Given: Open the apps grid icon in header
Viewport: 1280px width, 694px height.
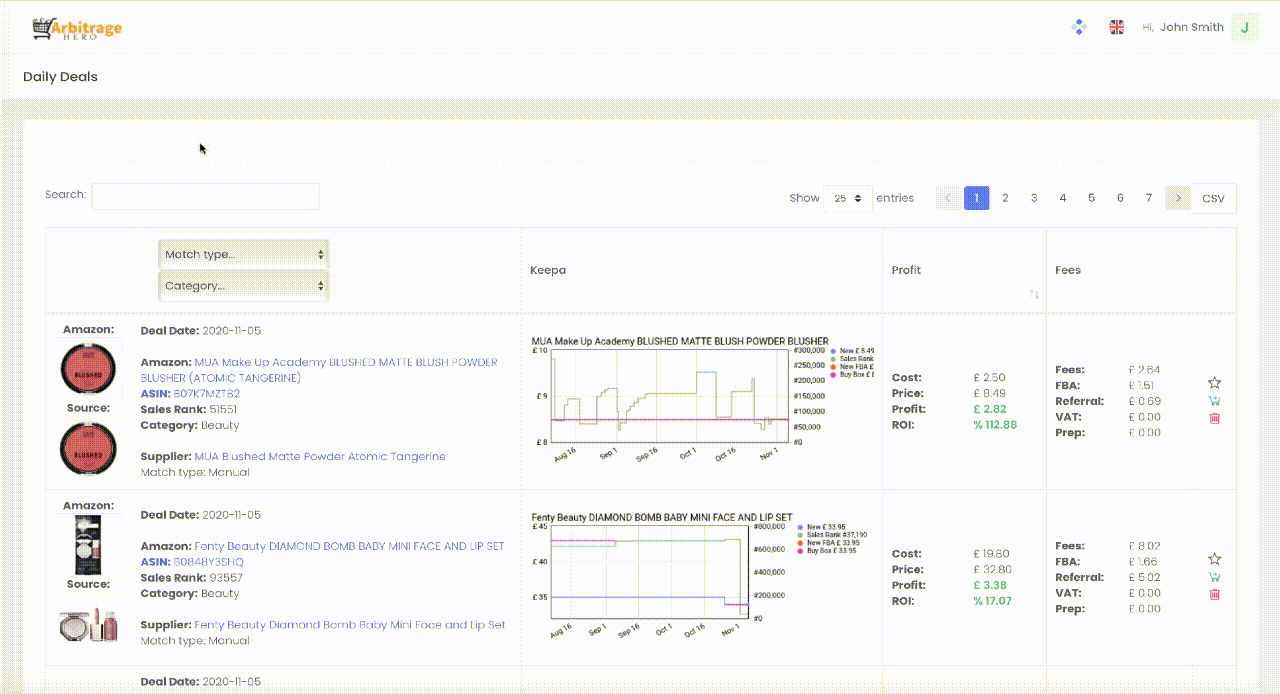Looking at the screenshot, I should point(1079,27).
